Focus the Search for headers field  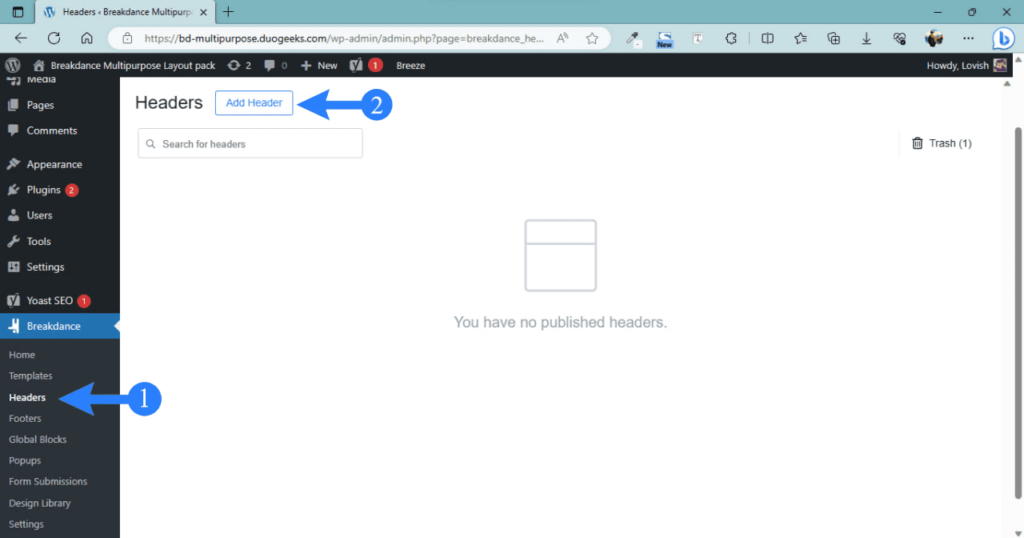(x=250, y=144)
